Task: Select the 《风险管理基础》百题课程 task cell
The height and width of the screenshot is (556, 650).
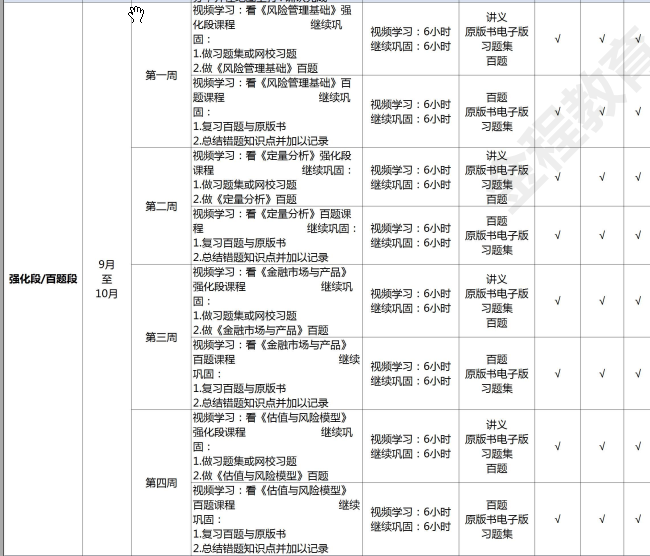Action: click(x=276, y=112)
